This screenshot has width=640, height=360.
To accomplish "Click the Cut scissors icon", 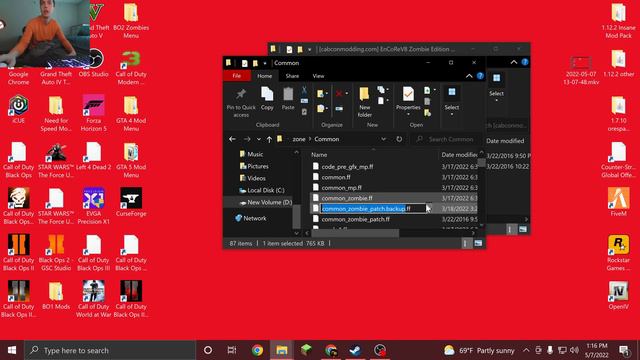I will pos(304,90).
